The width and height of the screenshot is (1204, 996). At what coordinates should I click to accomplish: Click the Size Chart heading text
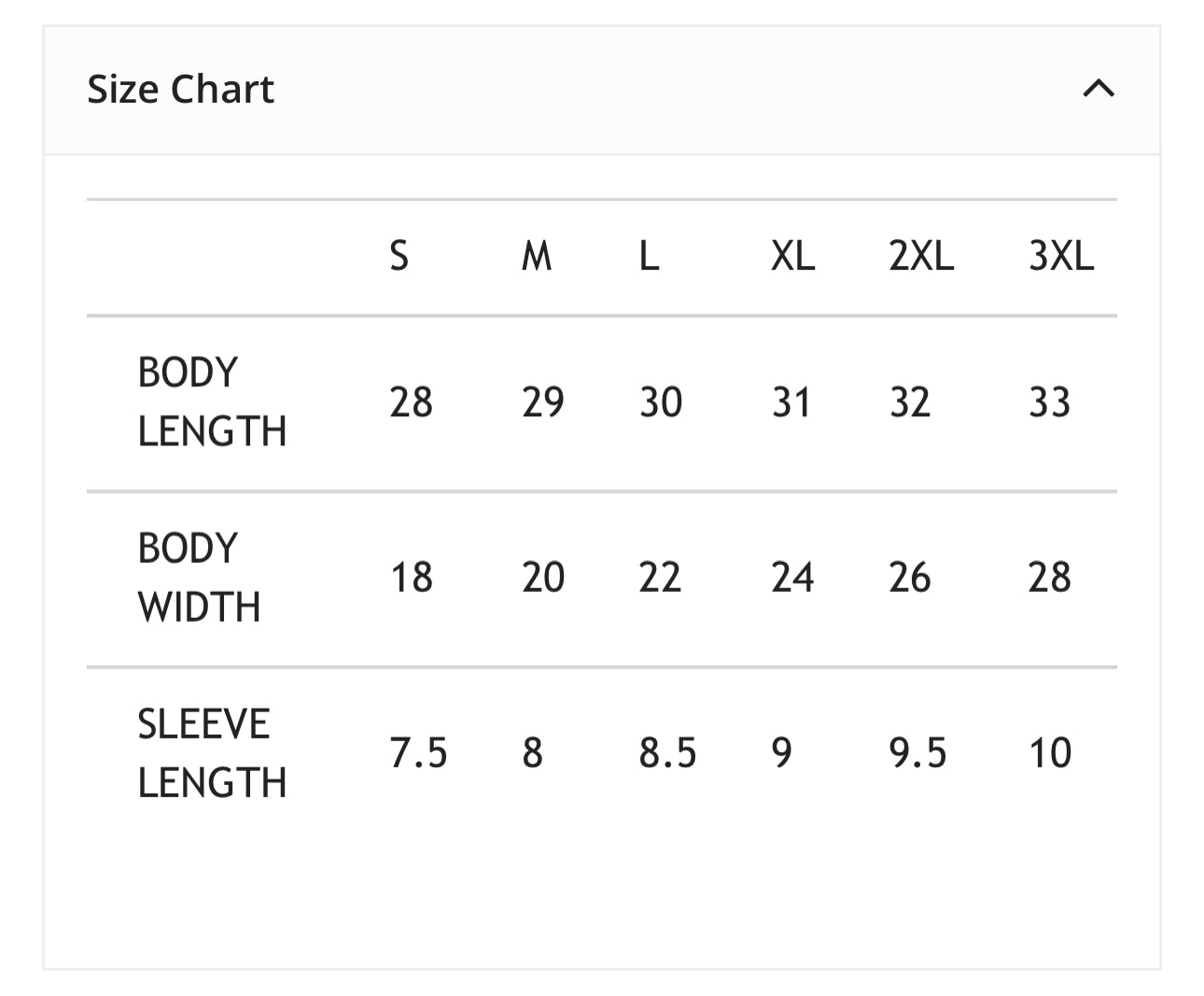pos(180,90)
